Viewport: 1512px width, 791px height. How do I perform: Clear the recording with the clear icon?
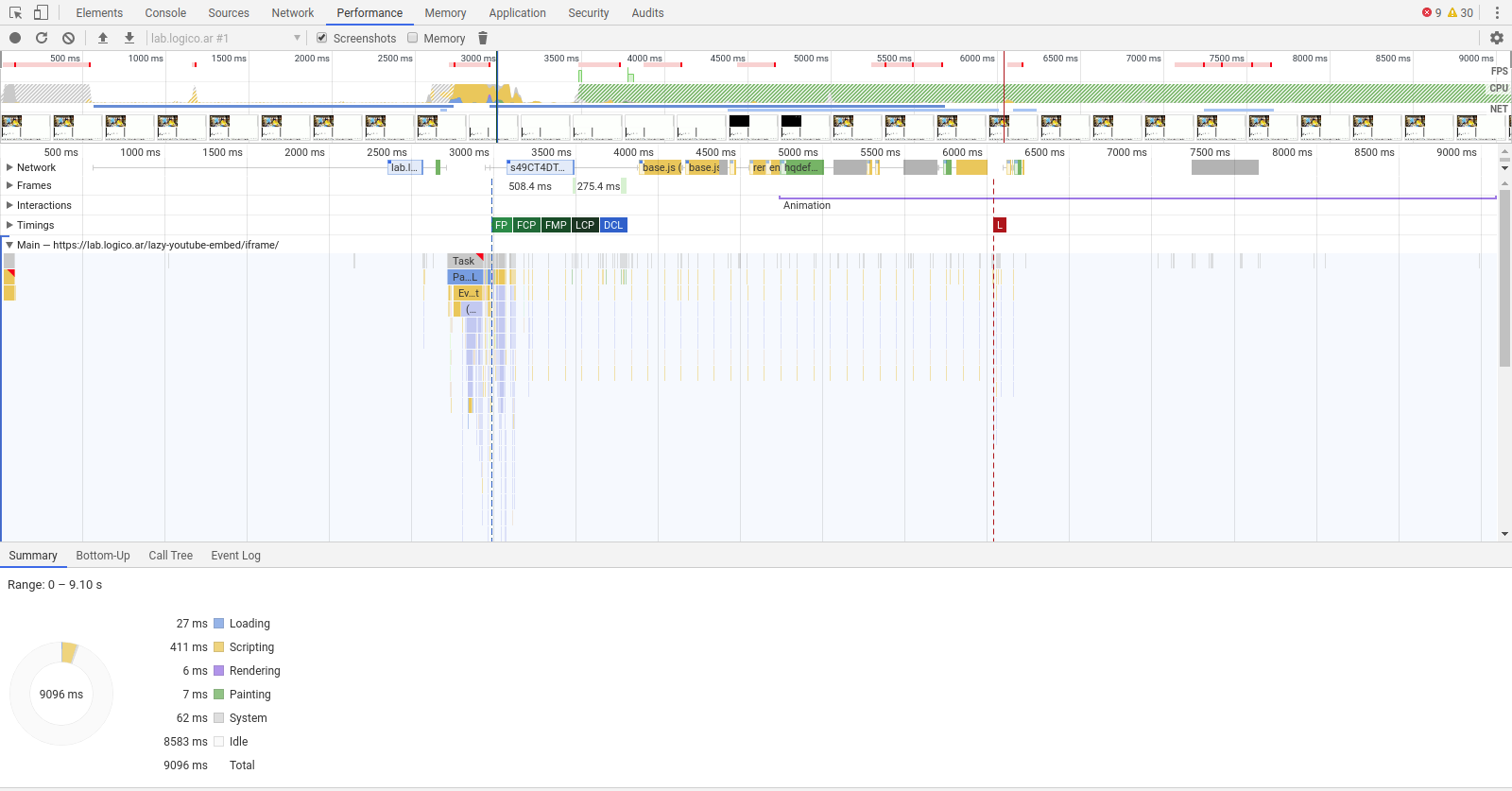click(68, 38)
